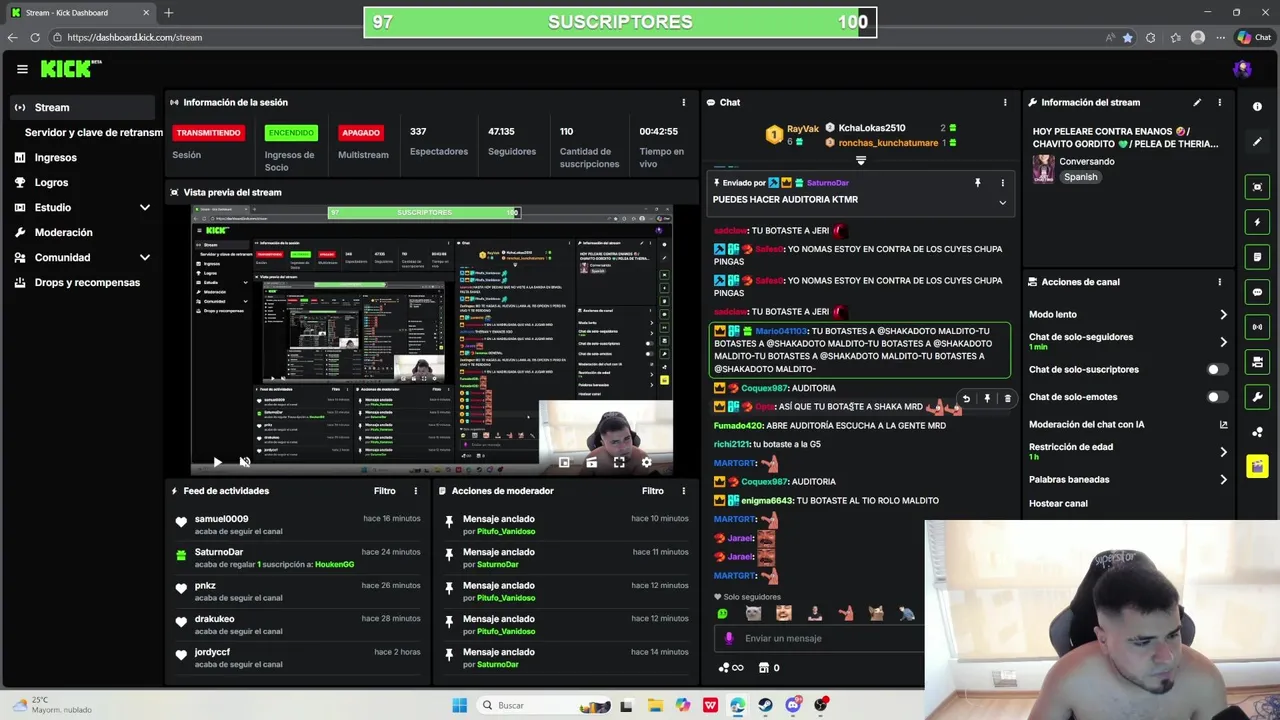Open pinned message three-dot menu
The height and width of the screenshot is (720, 1280).
(1003, 183)
